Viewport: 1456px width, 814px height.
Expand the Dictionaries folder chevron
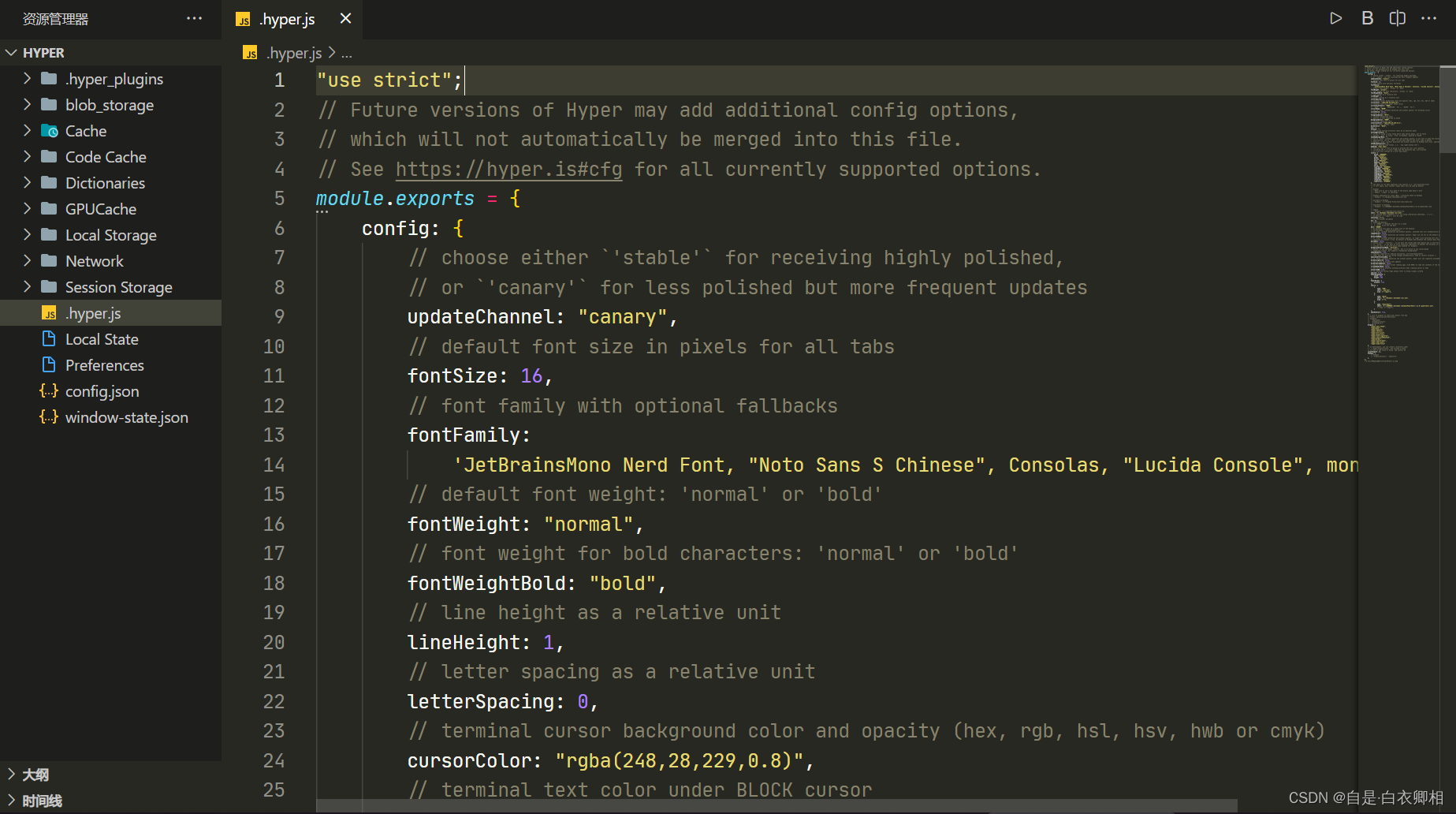(x=28, y=182)
